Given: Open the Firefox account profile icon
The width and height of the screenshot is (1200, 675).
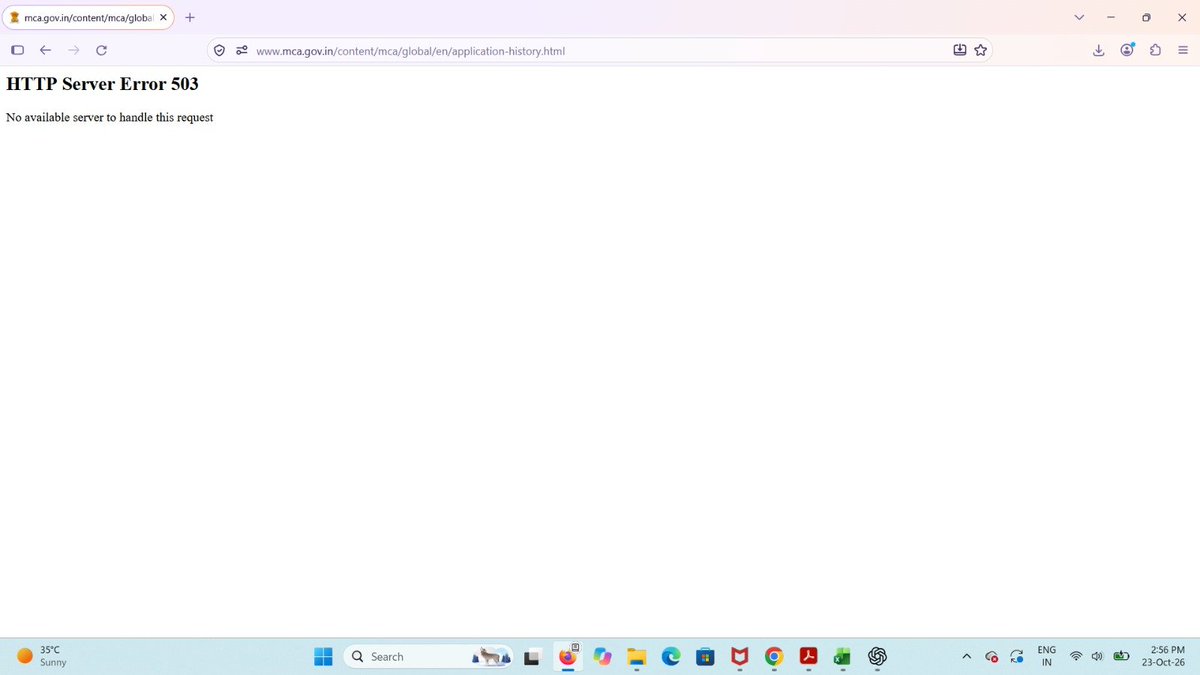Looking at the screenshot, I should point(1128,50).
